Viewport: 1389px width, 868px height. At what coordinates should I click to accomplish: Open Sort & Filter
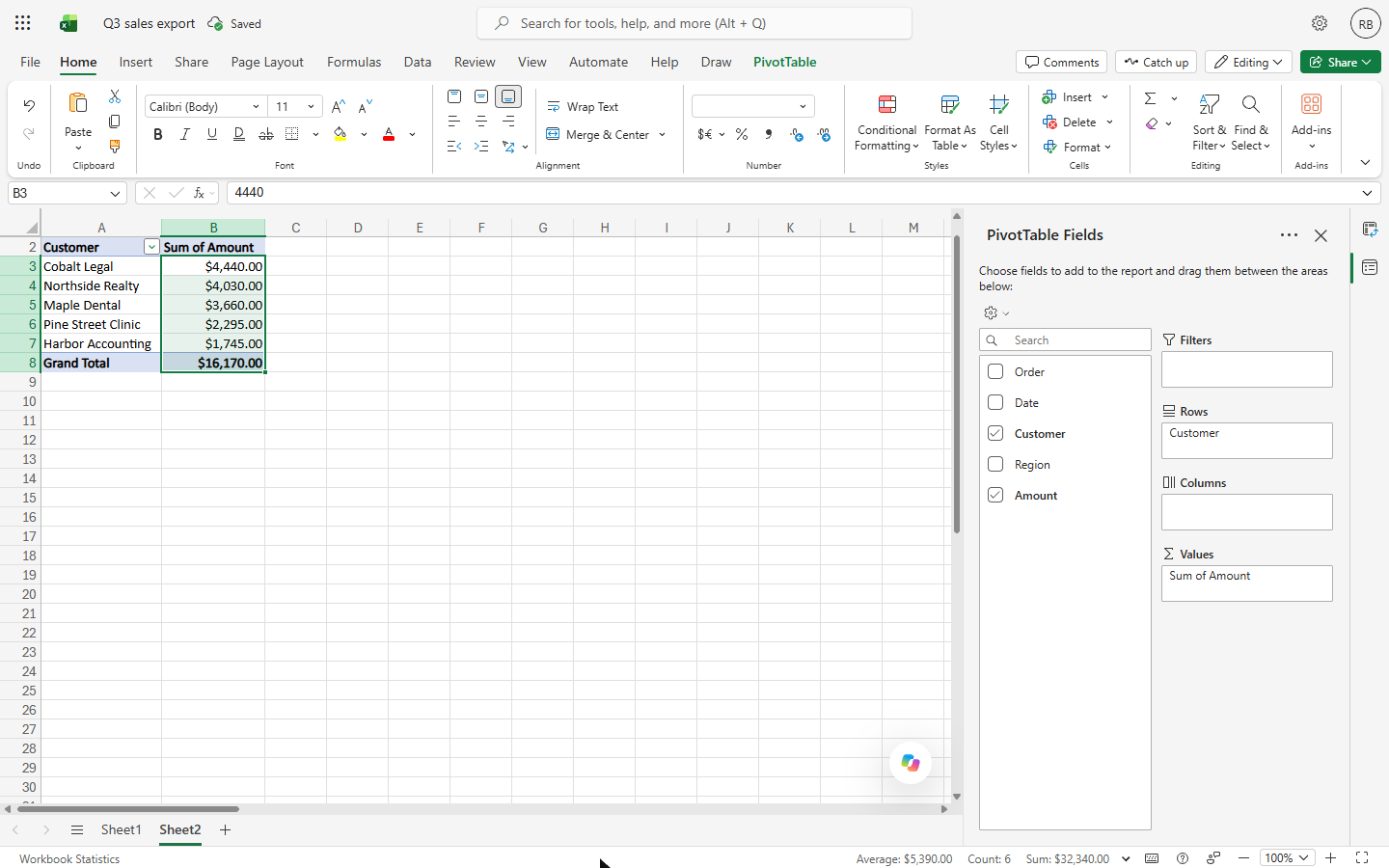[x=1209, y=124]
